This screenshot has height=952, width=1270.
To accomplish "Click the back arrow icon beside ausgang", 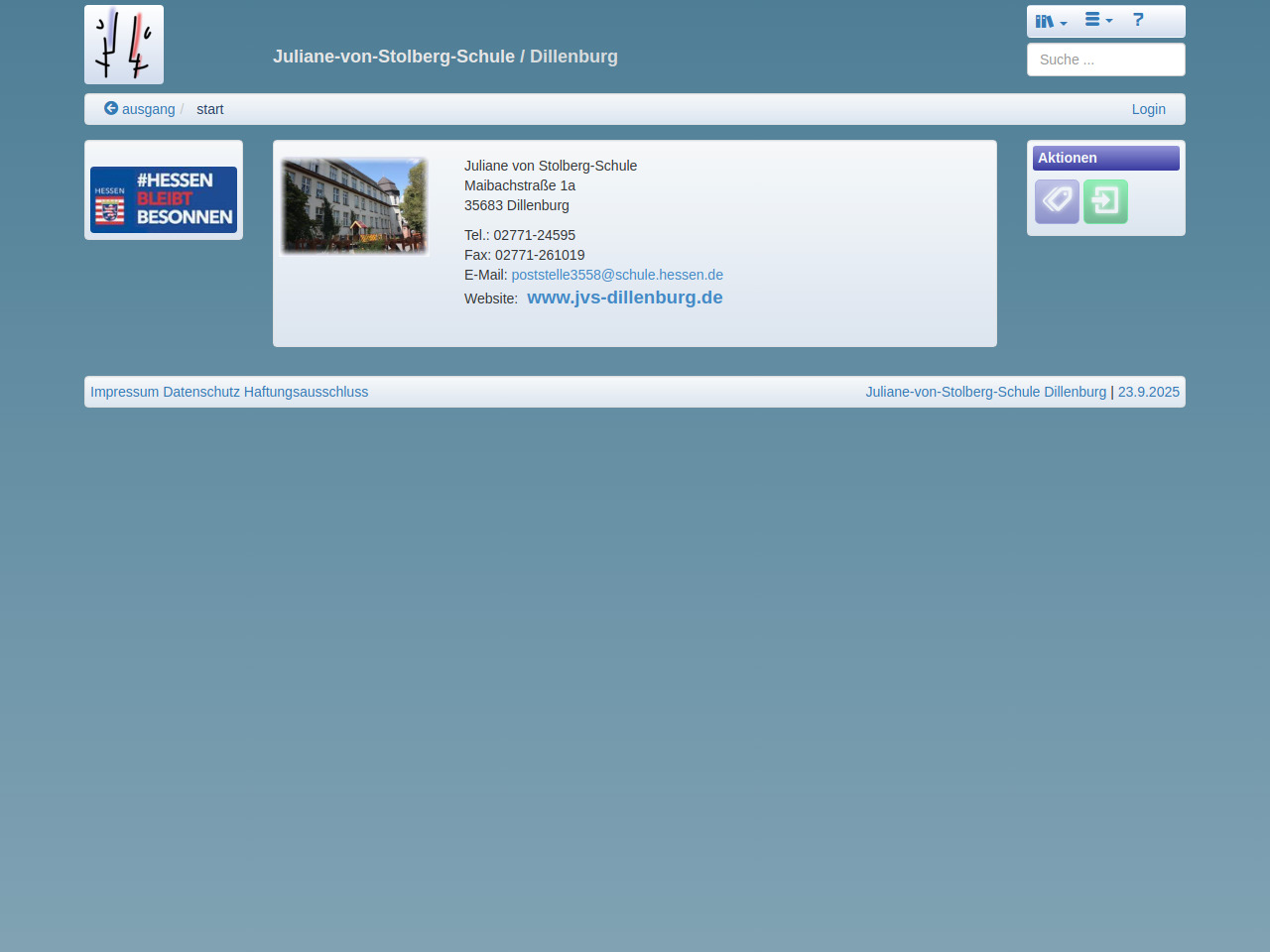I will [x=111, y=109].
